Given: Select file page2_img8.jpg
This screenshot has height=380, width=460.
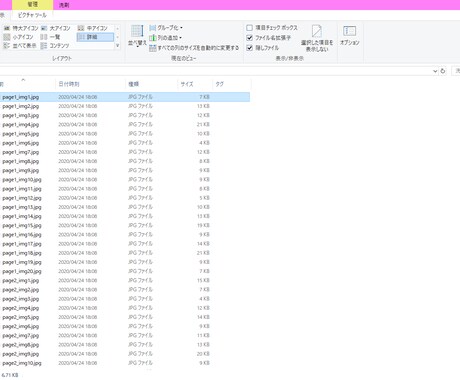Looking at the screenshot, I should coord(125,345).
